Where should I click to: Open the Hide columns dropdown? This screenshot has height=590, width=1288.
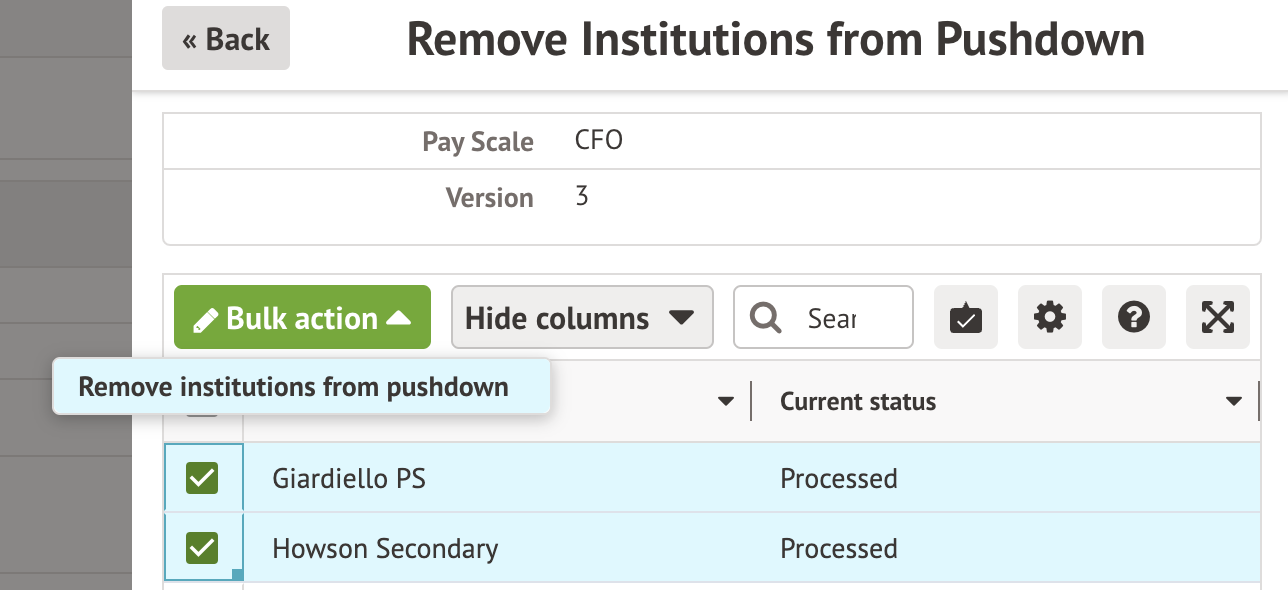(581, 318)
